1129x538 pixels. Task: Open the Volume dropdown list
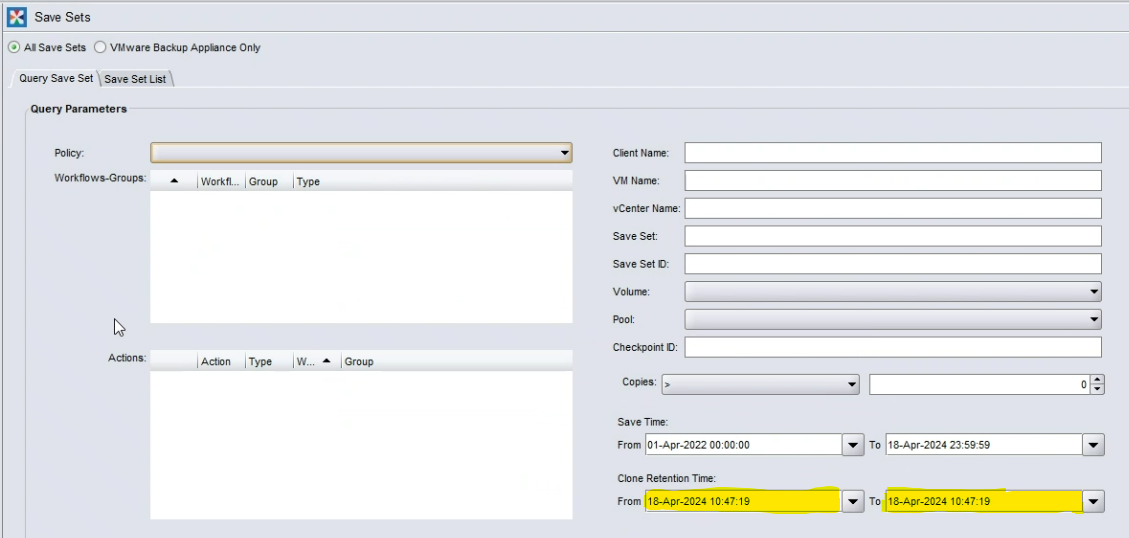click(x=1094, y=292)
